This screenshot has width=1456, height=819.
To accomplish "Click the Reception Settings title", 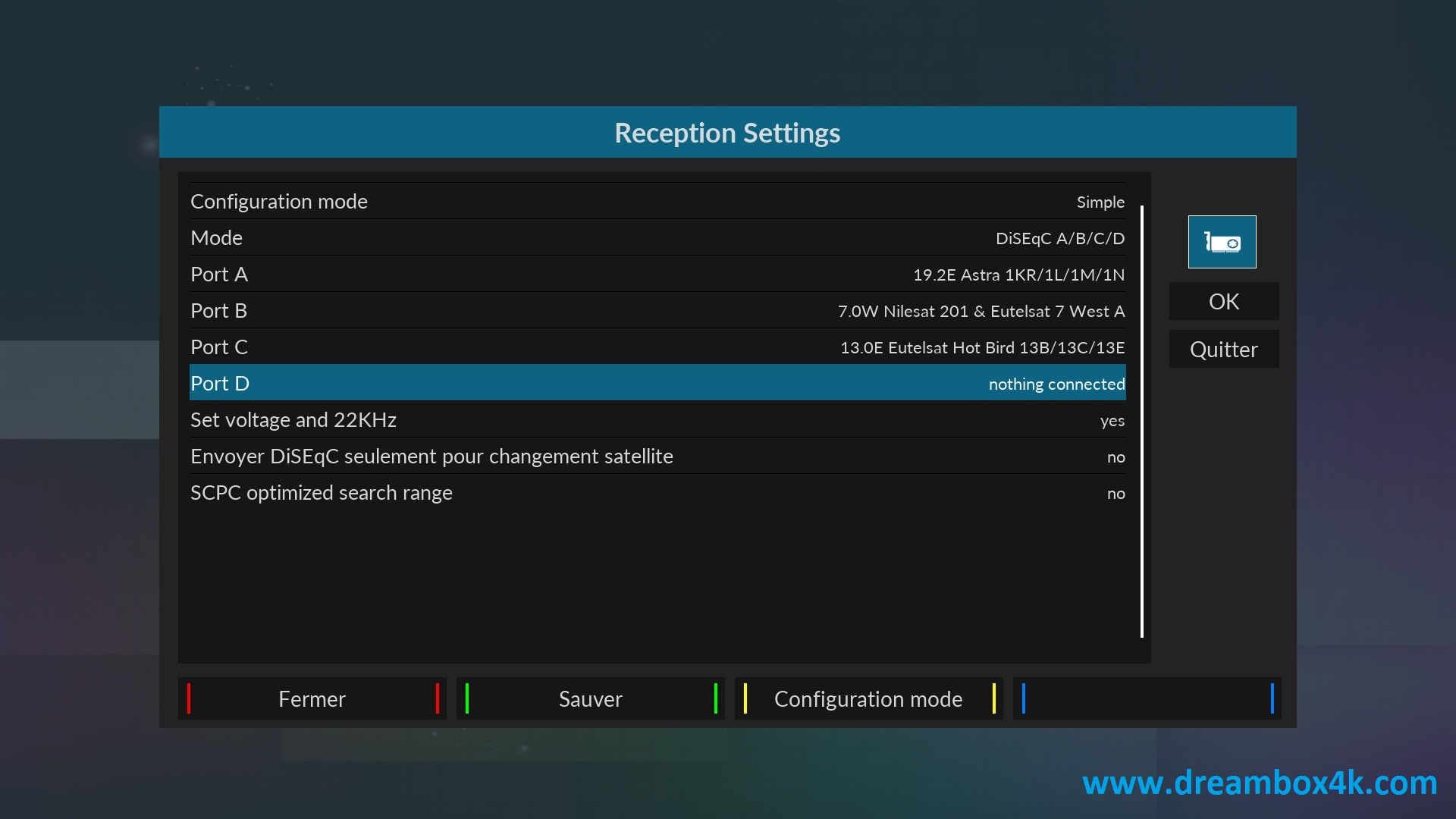I will coord(727,133).
